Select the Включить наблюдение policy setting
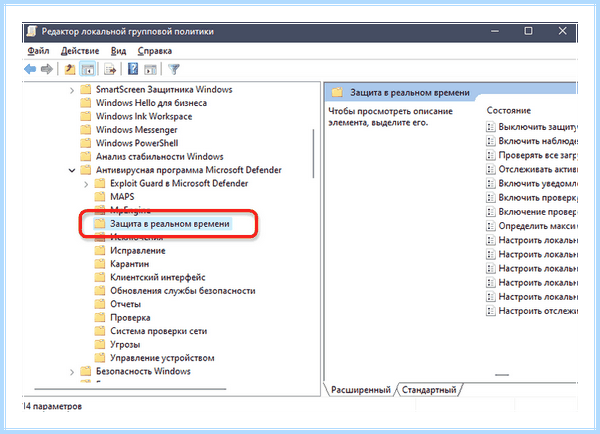This screenshot has width=600, height=434. point(538,141)
